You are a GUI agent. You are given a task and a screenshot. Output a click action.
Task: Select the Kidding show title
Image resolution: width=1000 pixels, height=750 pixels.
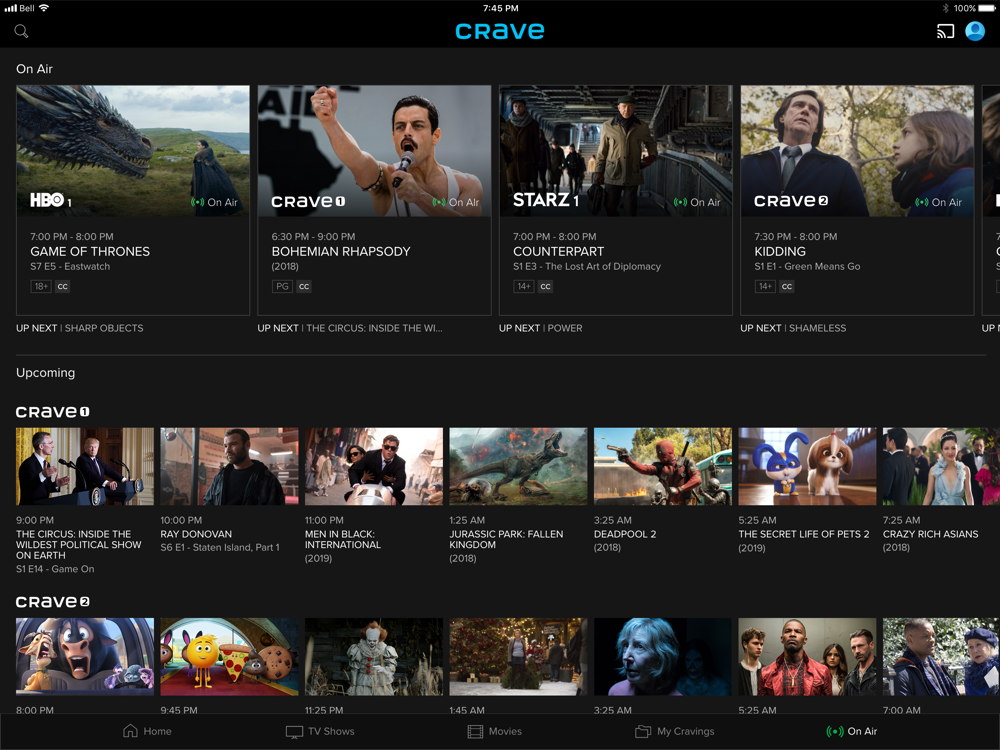point(780,251)
